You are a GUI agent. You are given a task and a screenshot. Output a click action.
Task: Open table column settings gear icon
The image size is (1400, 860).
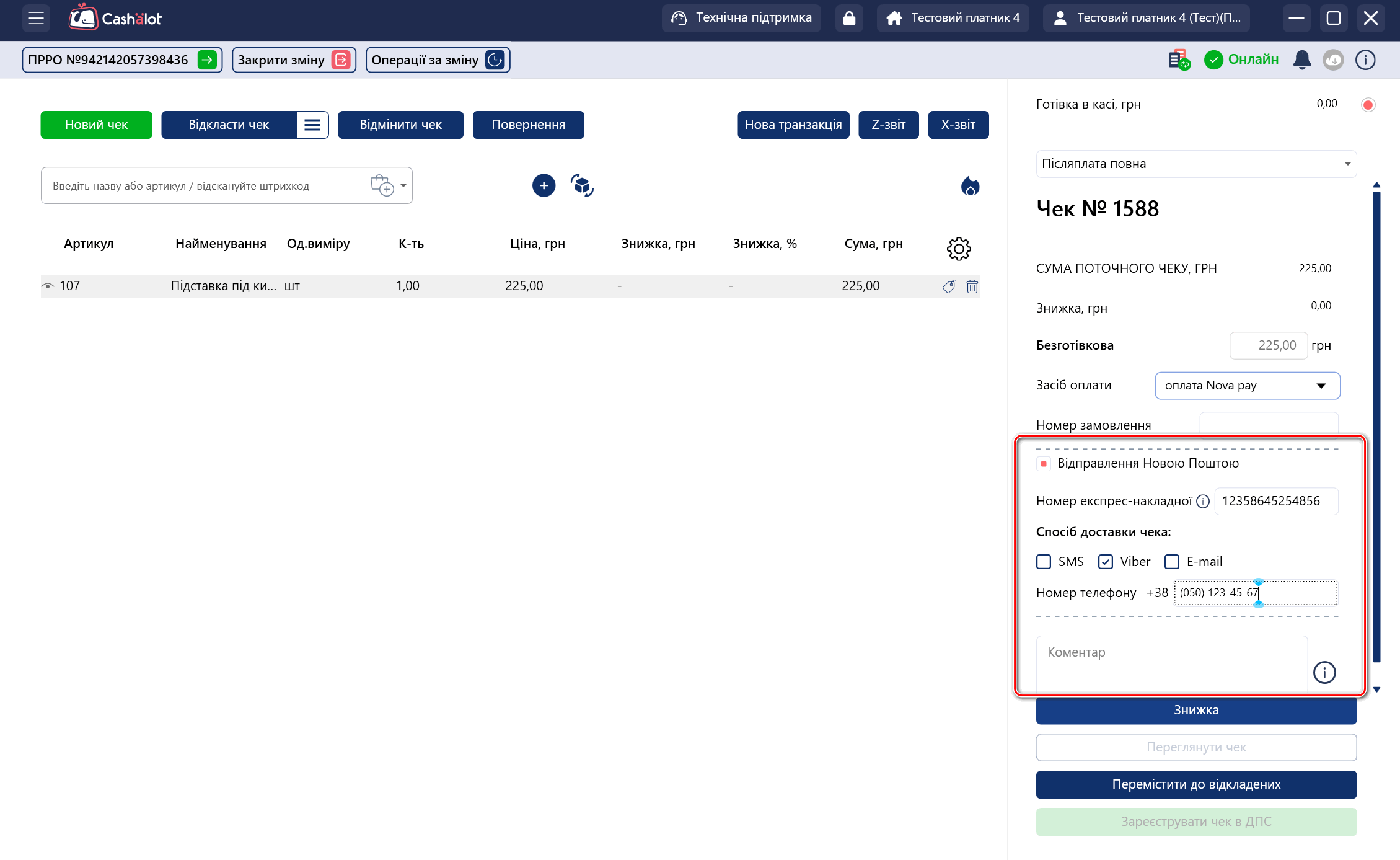(958, 249)
